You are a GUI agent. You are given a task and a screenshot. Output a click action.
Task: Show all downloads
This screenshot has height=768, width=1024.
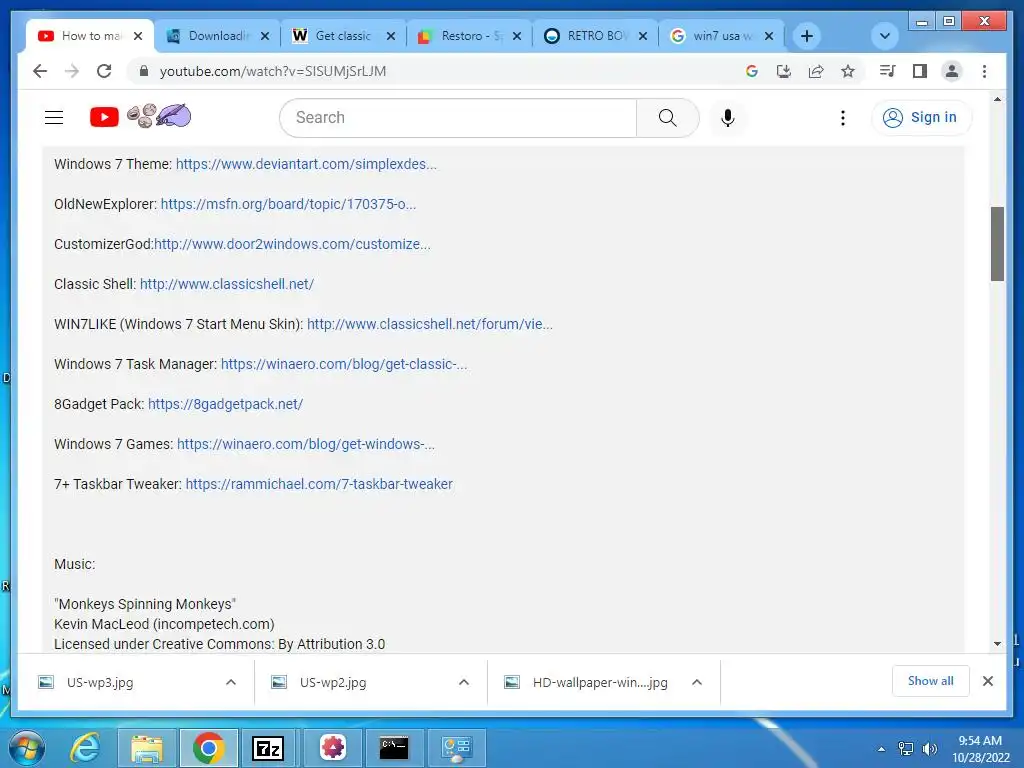tap(931, 681)
